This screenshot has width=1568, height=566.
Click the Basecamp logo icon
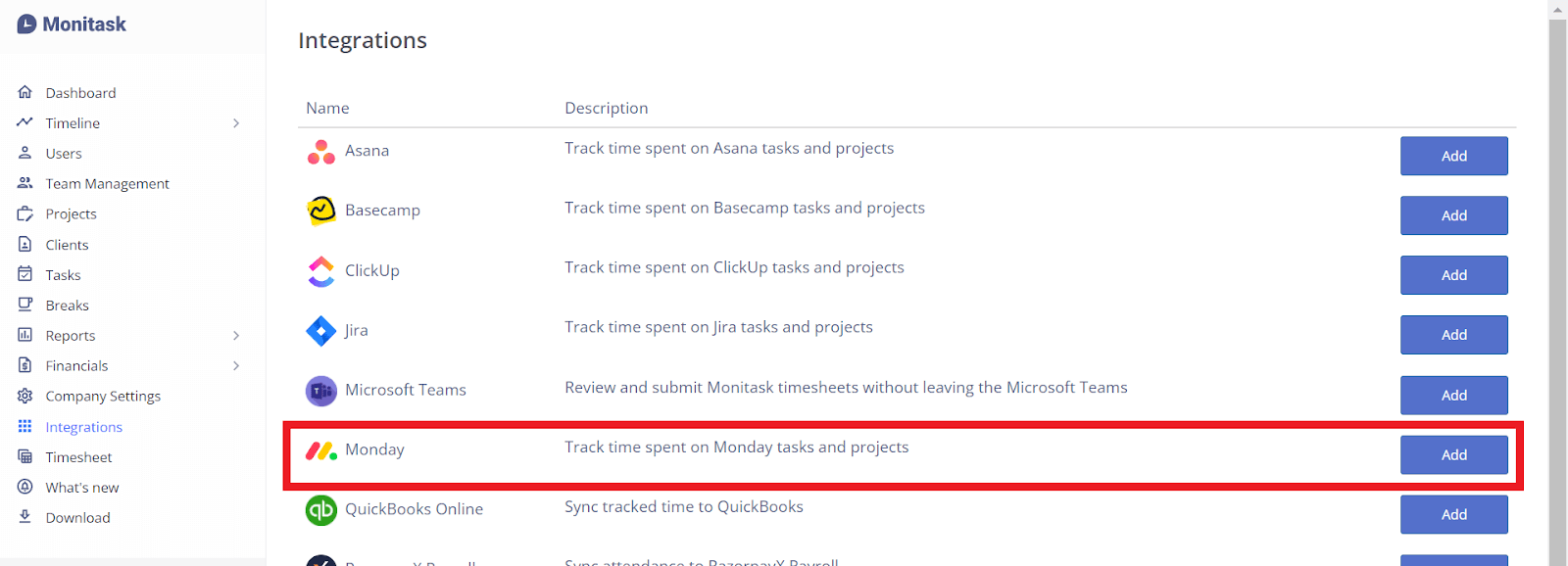pyautogui.click(x=320, y=211)
